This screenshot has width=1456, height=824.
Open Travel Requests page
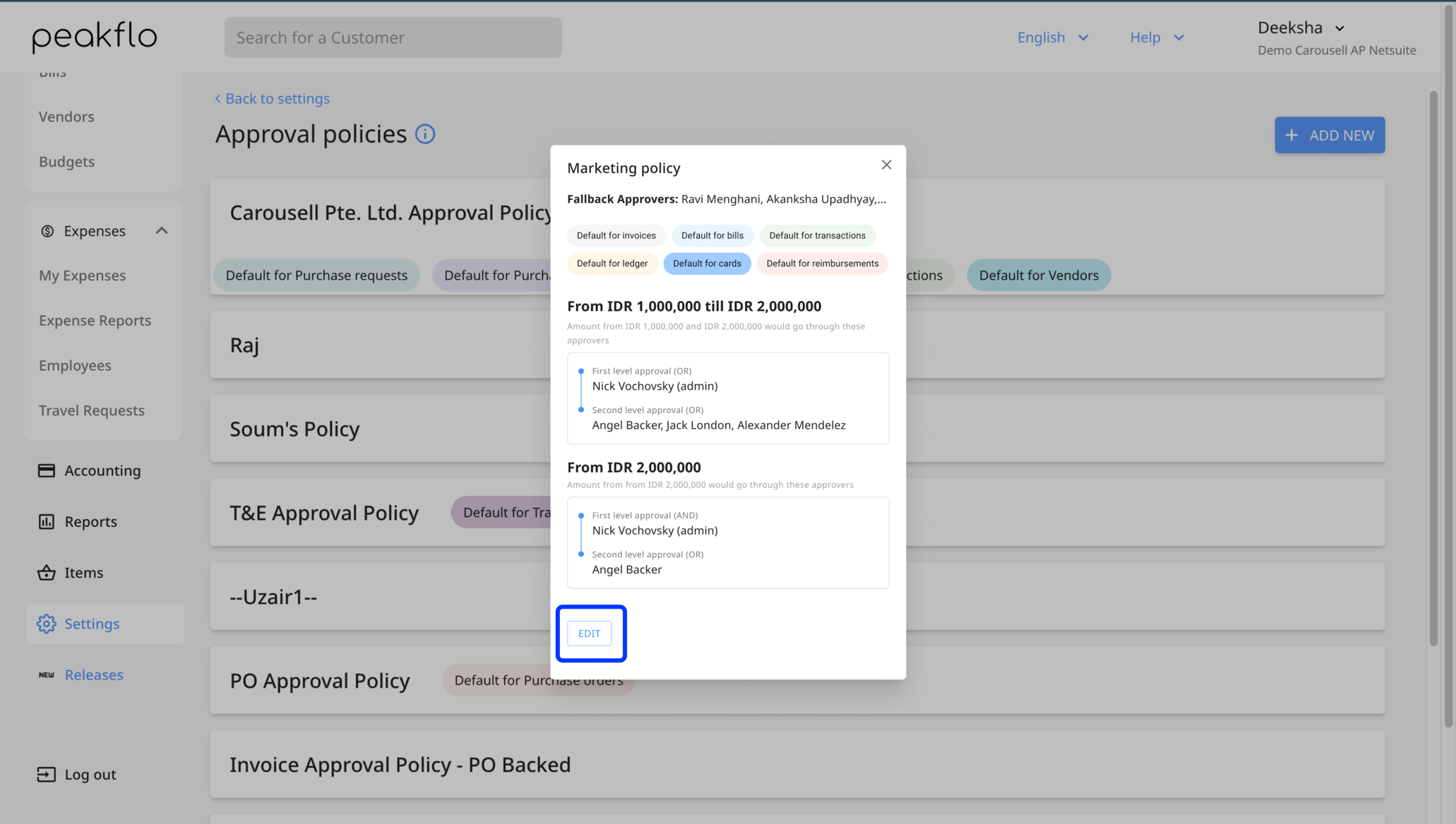click(x=91, y=410)
